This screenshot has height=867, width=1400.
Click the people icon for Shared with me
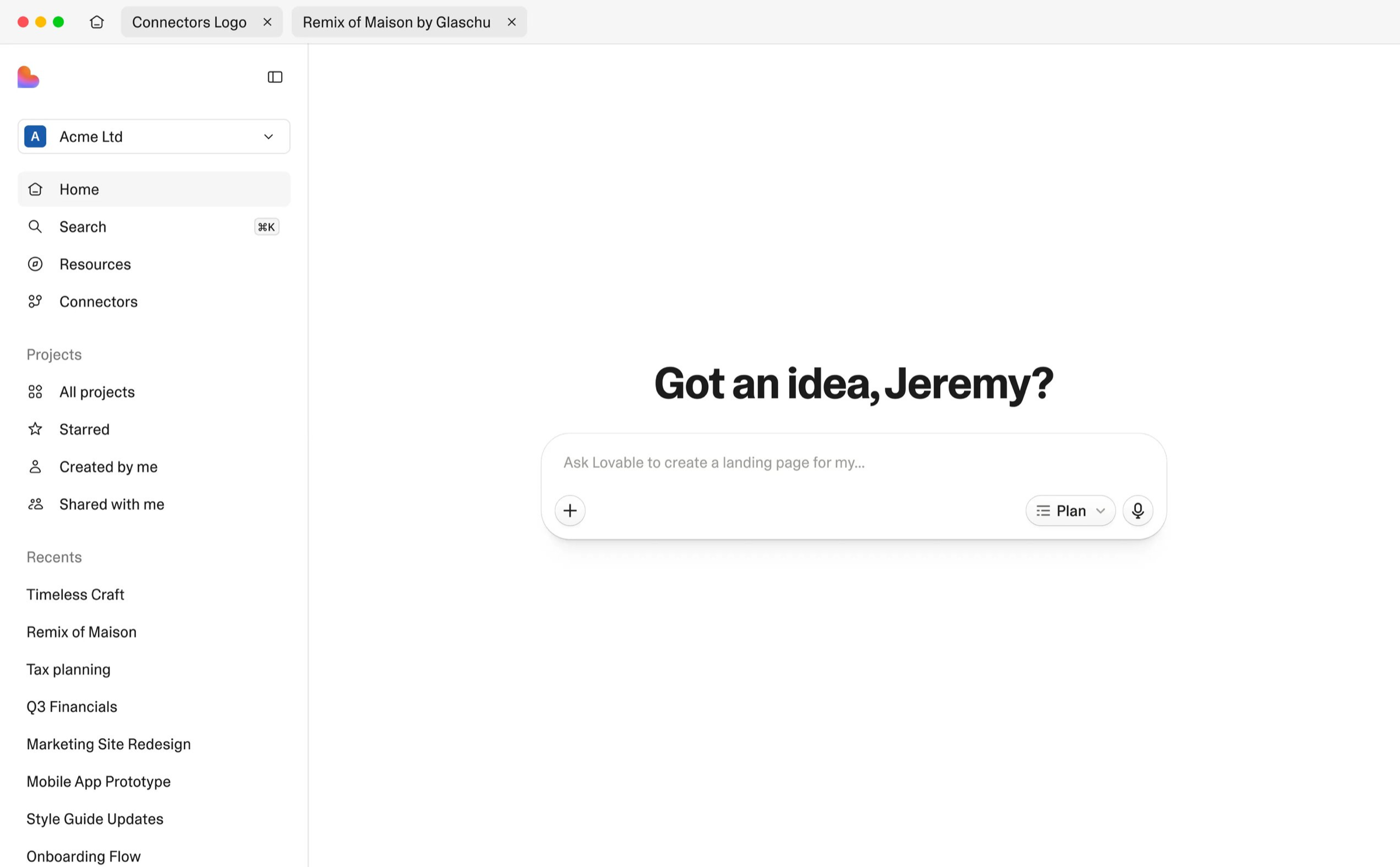(x=35, y=504)
